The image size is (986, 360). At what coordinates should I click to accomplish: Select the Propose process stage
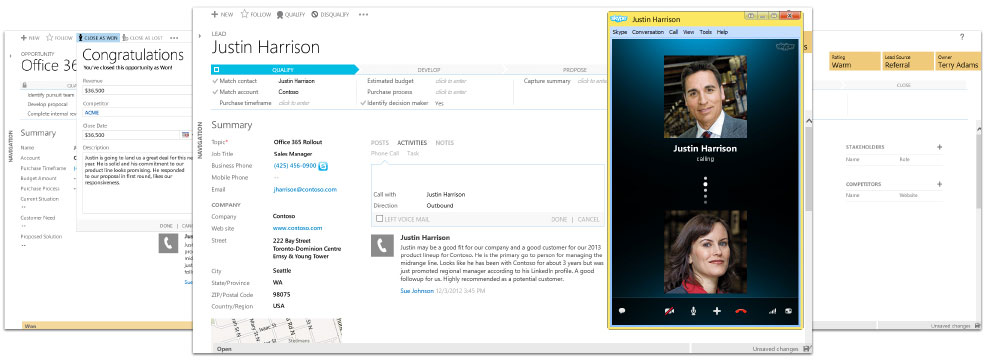(x=575, y=70)
